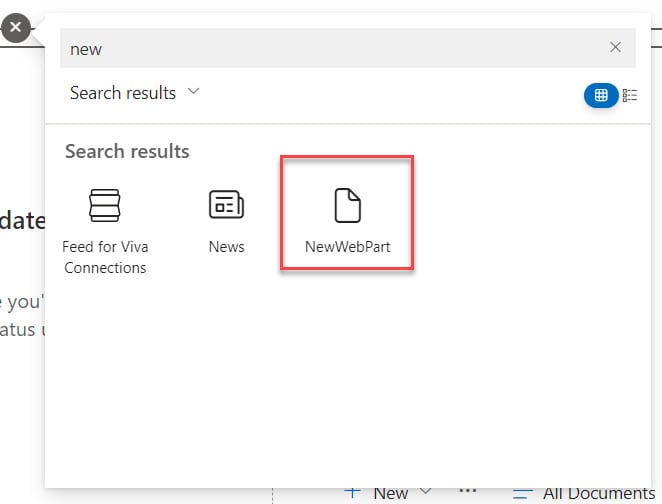Close the web part picker with the X circle
Screen dimensions: 662x504
(x=16, y=28)
